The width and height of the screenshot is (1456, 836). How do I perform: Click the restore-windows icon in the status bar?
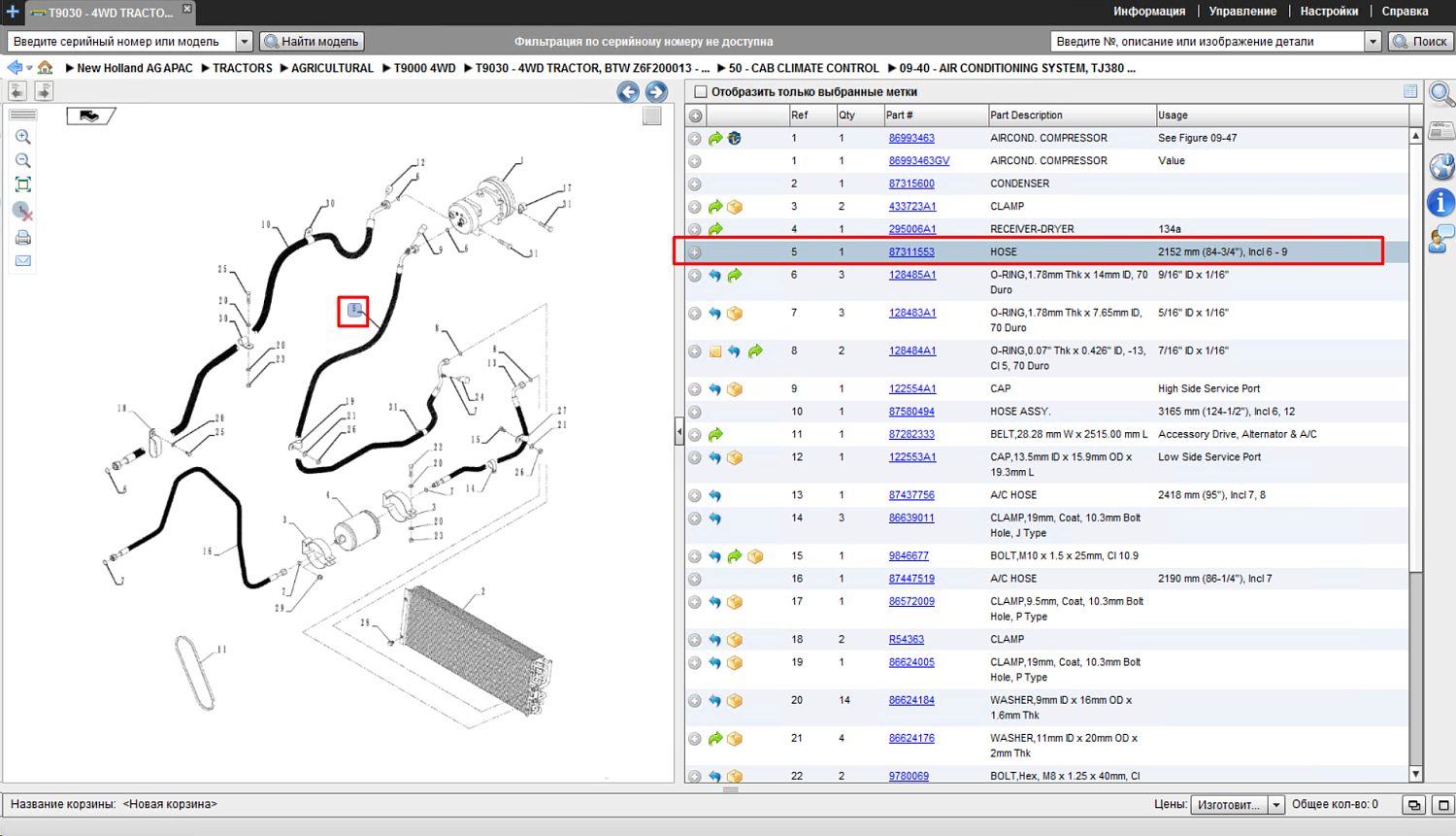pyautogui.click(x=1414, y=805)
